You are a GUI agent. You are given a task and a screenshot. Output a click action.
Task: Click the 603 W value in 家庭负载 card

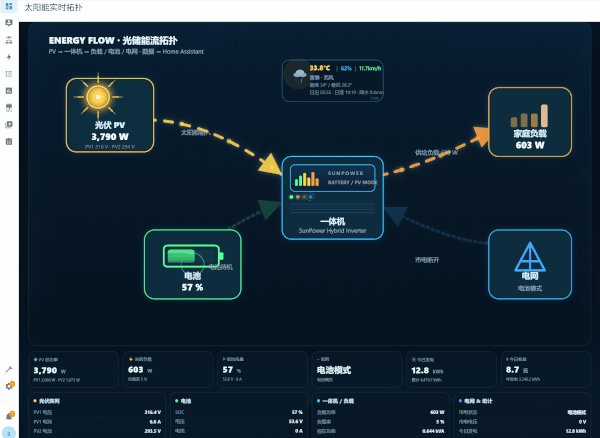530,145
